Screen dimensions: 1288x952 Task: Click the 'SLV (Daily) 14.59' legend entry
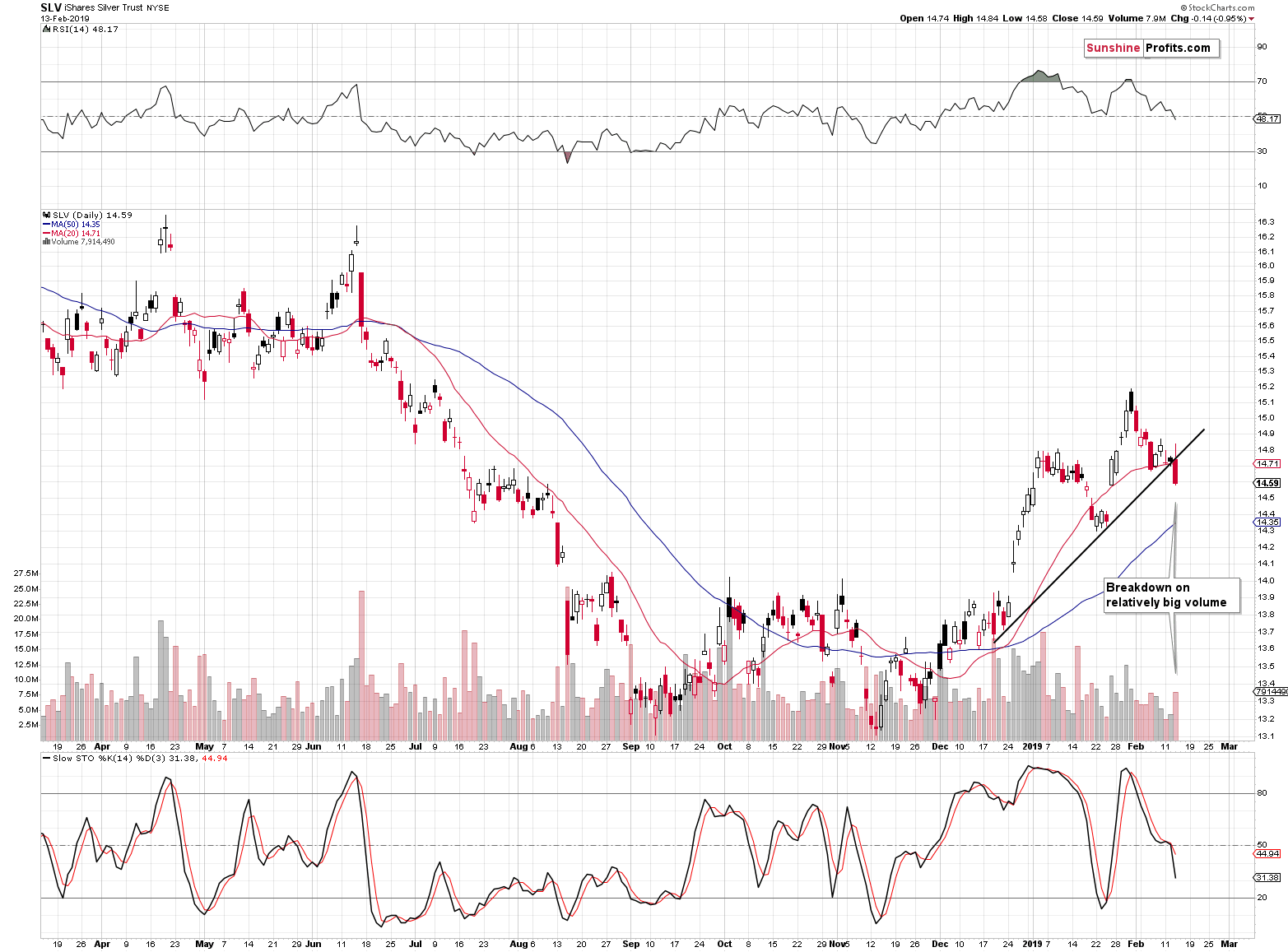click(x=91, y=216)
